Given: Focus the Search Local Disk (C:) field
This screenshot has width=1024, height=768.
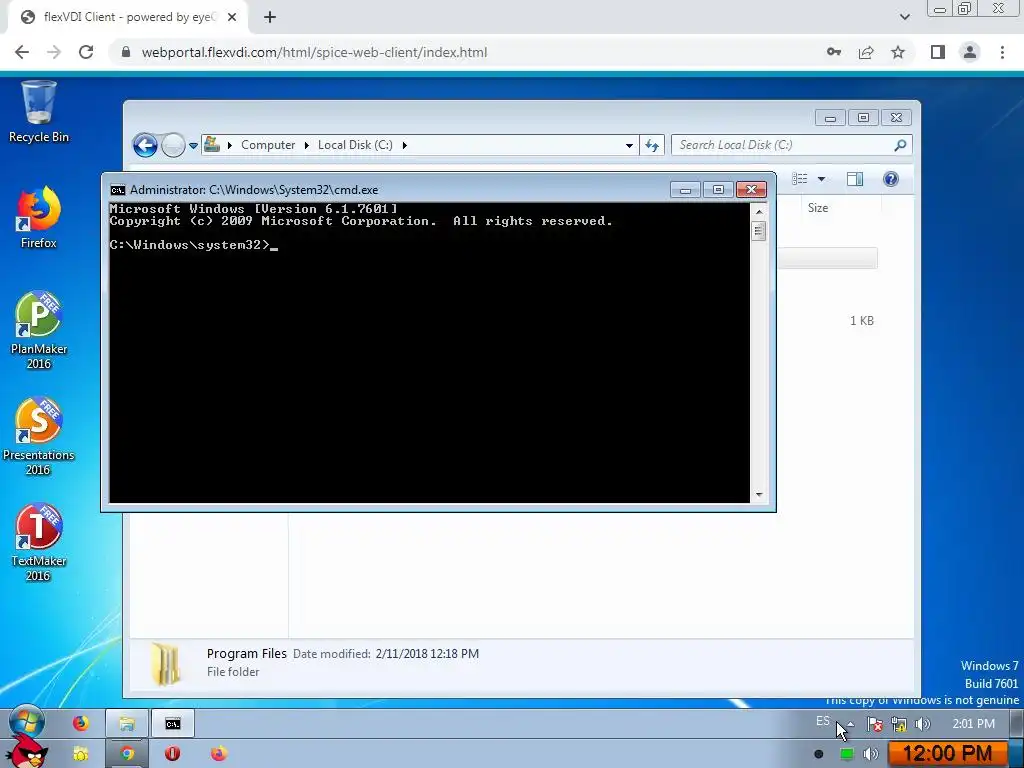Looking at the screenshot, I should 792,145.
